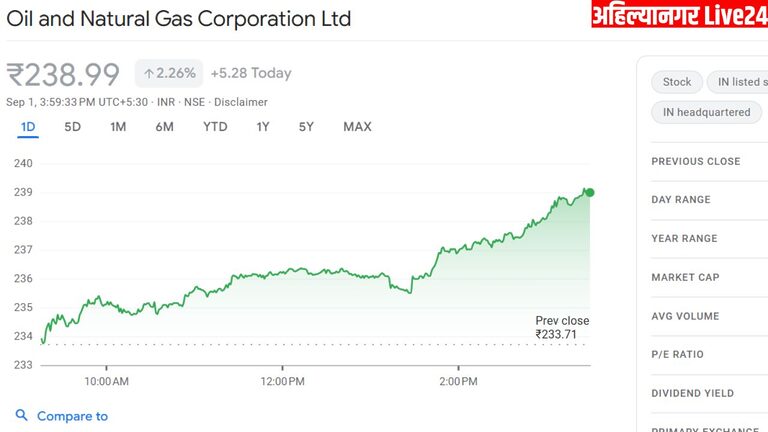Click the up-arrow 2.26% change badge
Viewport: 768px width, 432px height.
(x=169, y=73)
